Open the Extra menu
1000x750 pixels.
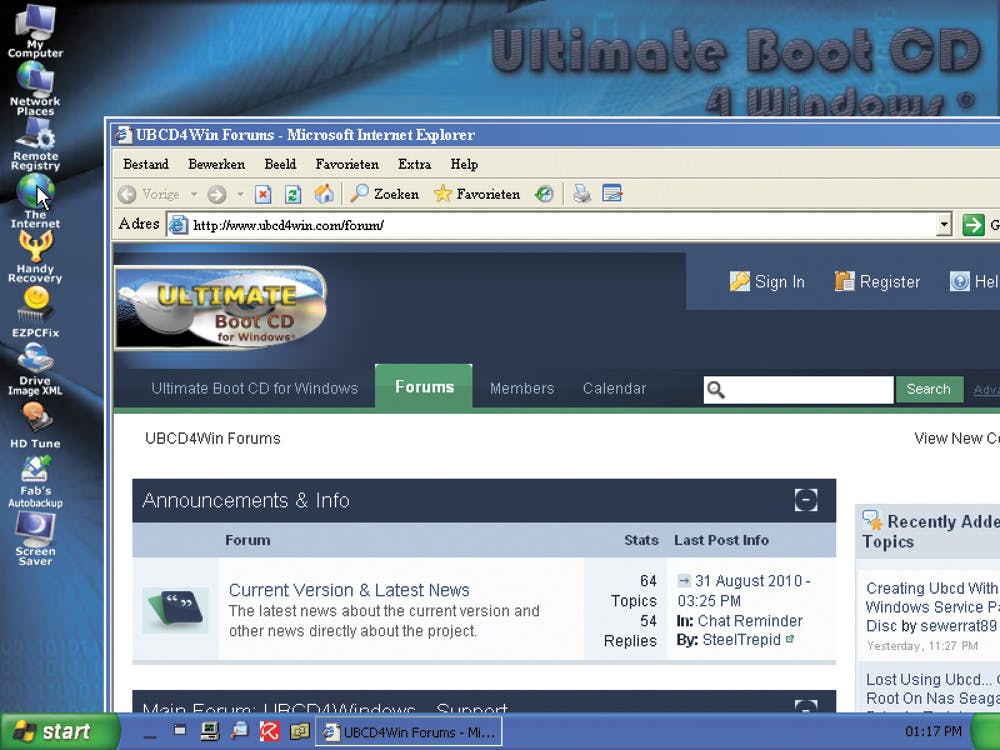tap(415, 165)
